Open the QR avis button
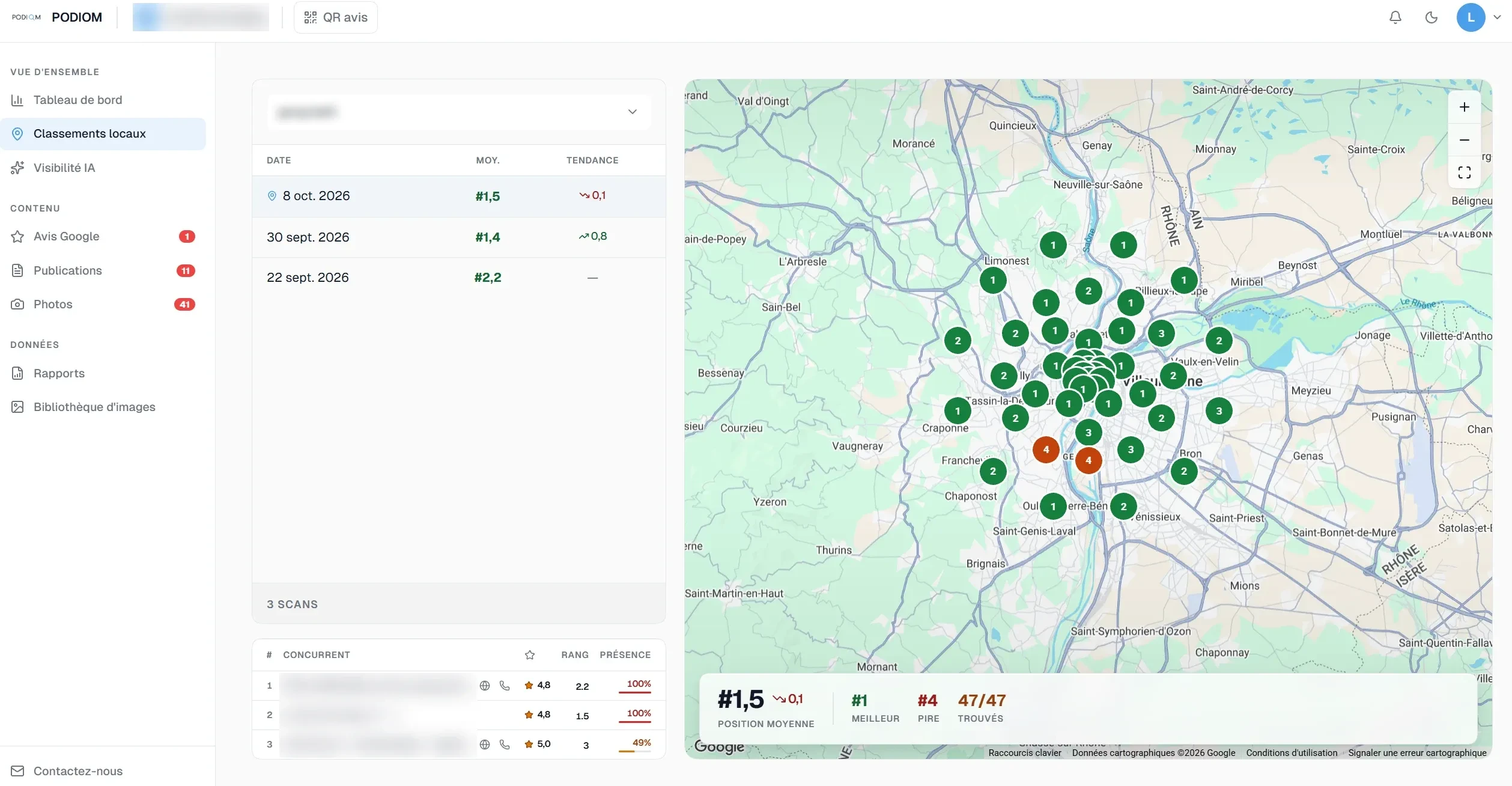This screenshot has height=786, width=1512. click(335, 17)
